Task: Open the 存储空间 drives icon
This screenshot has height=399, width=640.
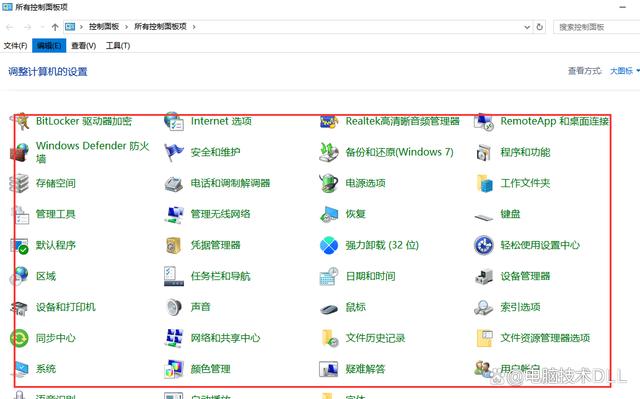Action: [20, 183]
